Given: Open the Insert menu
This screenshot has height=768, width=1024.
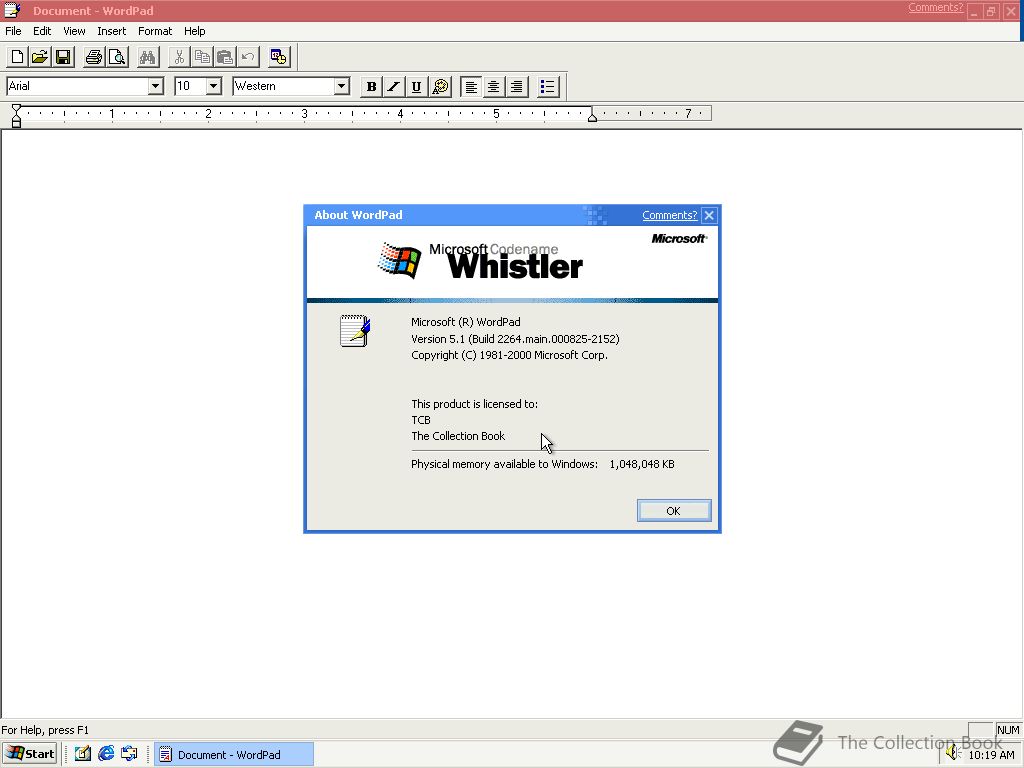Looking at the screenshot, I should point(112,31).
